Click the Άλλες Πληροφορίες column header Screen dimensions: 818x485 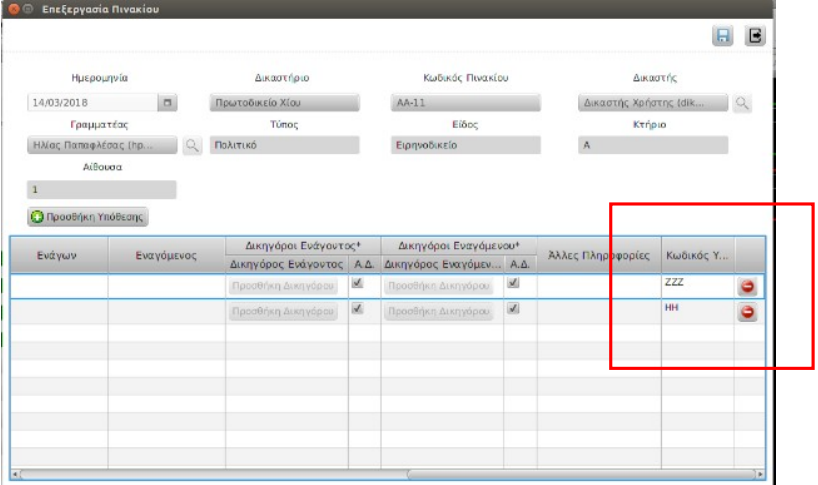tap(598, 255)
